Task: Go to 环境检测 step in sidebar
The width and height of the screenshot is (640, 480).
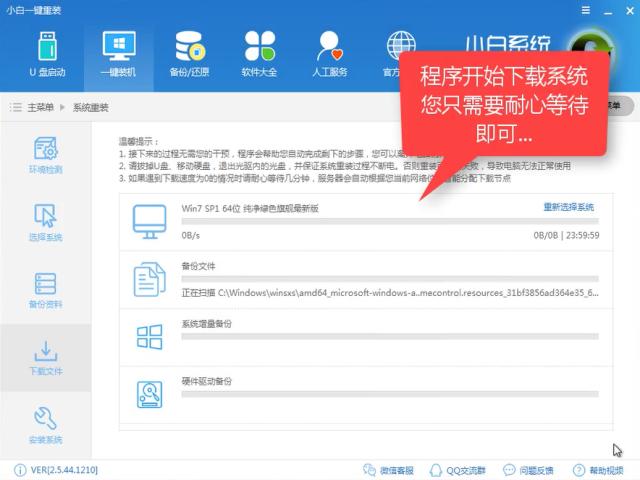Action: (x=45, y=155)
